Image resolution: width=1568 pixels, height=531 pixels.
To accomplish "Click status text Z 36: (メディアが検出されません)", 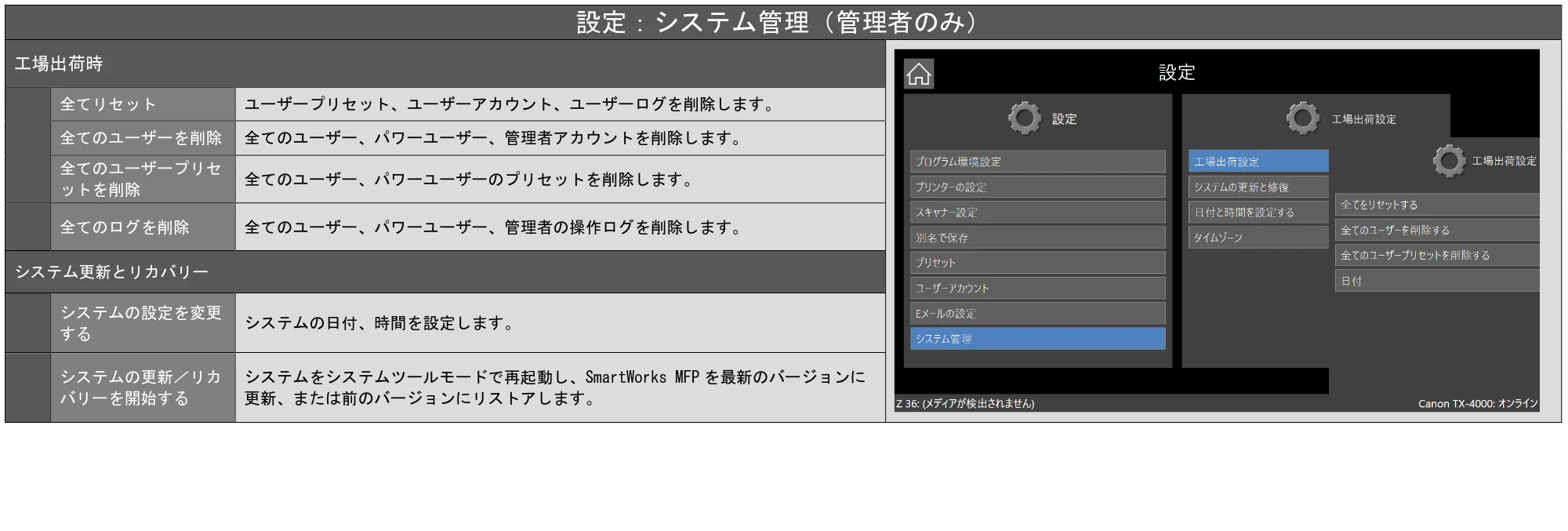I will pyautogui.click(x=965, y=404).
